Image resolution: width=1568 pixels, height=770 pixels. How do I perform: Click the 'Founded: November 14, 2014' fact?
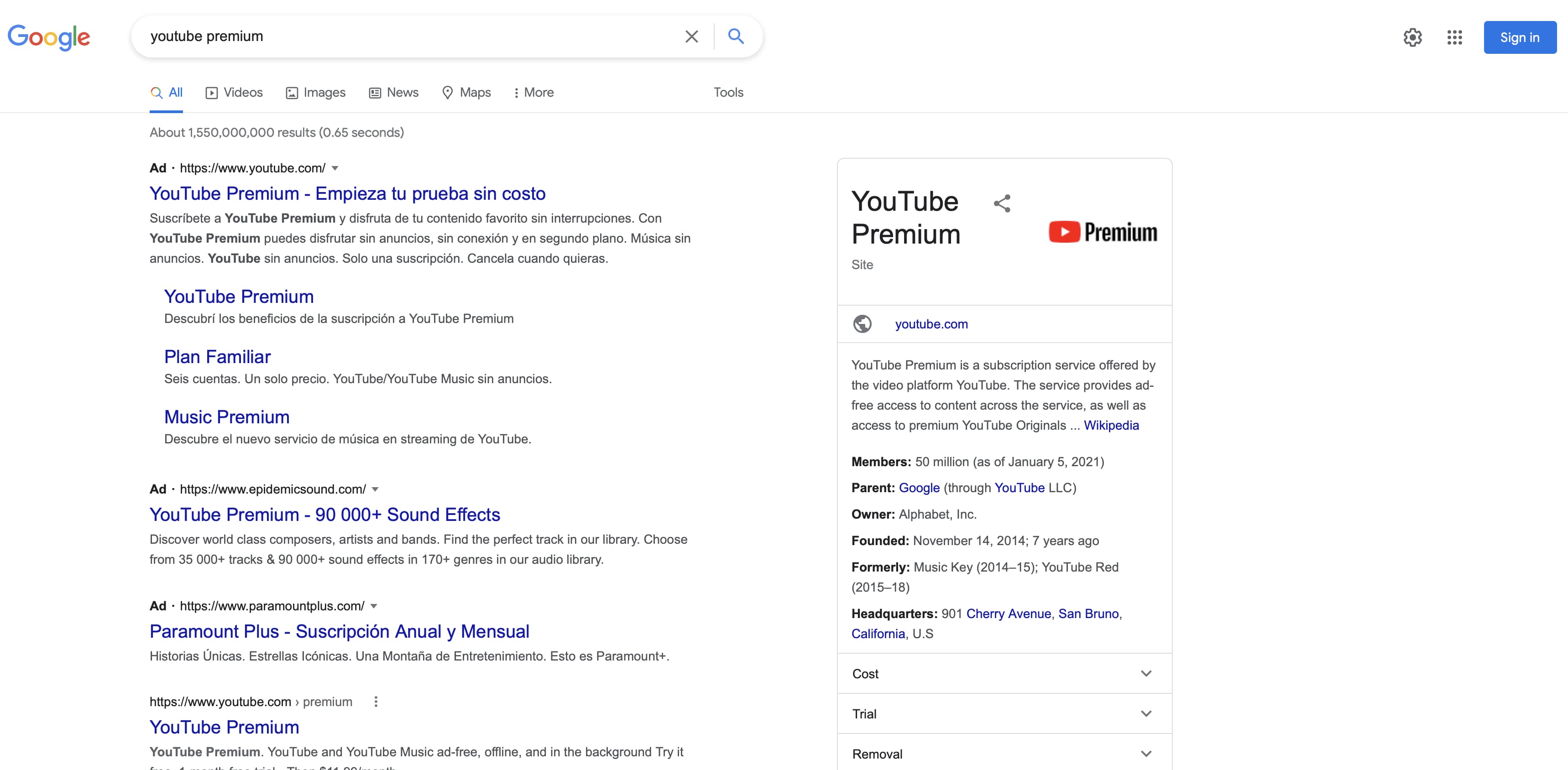974,541
